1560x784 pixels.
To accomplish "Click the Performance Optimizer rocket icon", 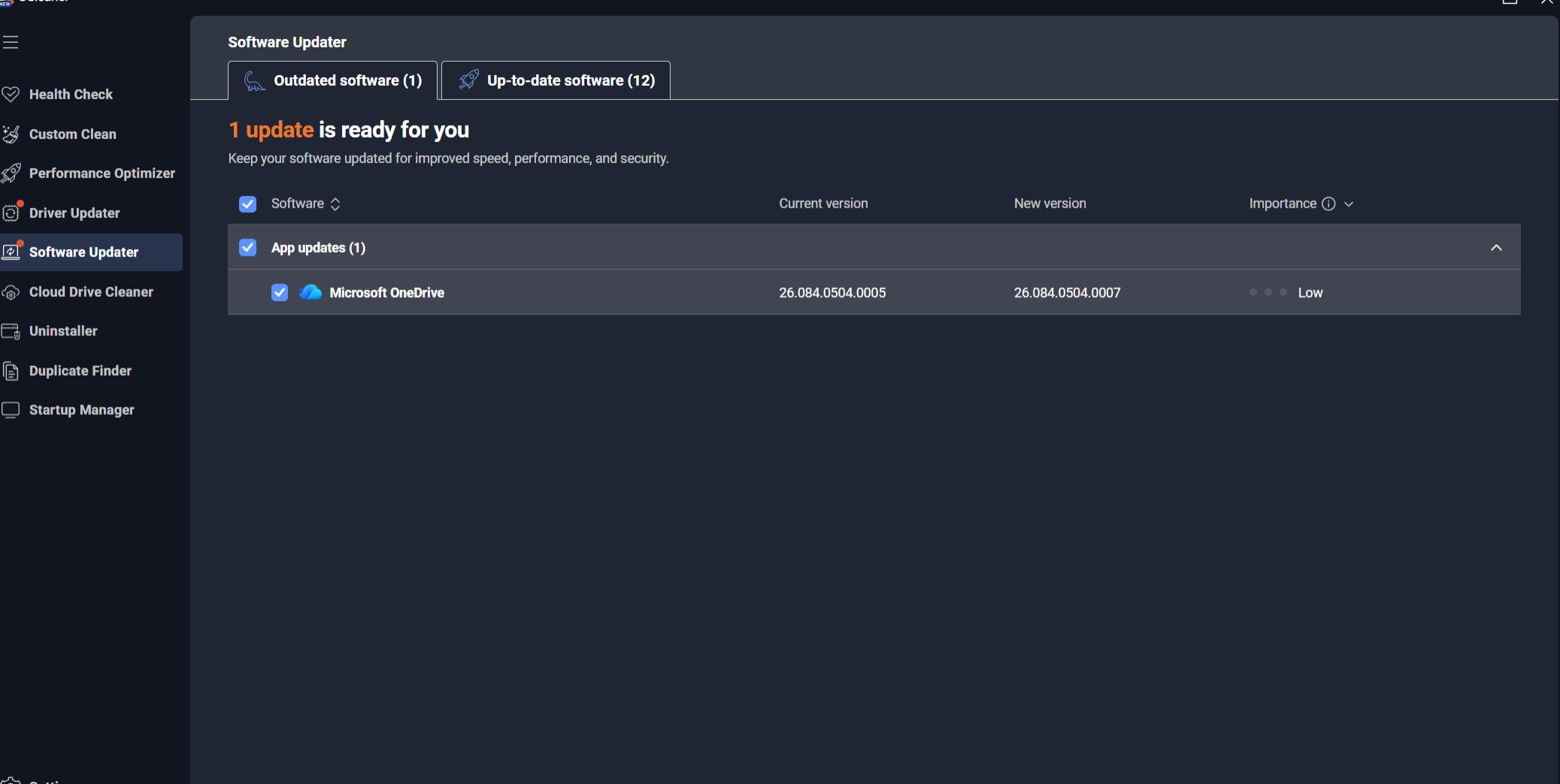I will pyautogui.click(x=11, y=173).
